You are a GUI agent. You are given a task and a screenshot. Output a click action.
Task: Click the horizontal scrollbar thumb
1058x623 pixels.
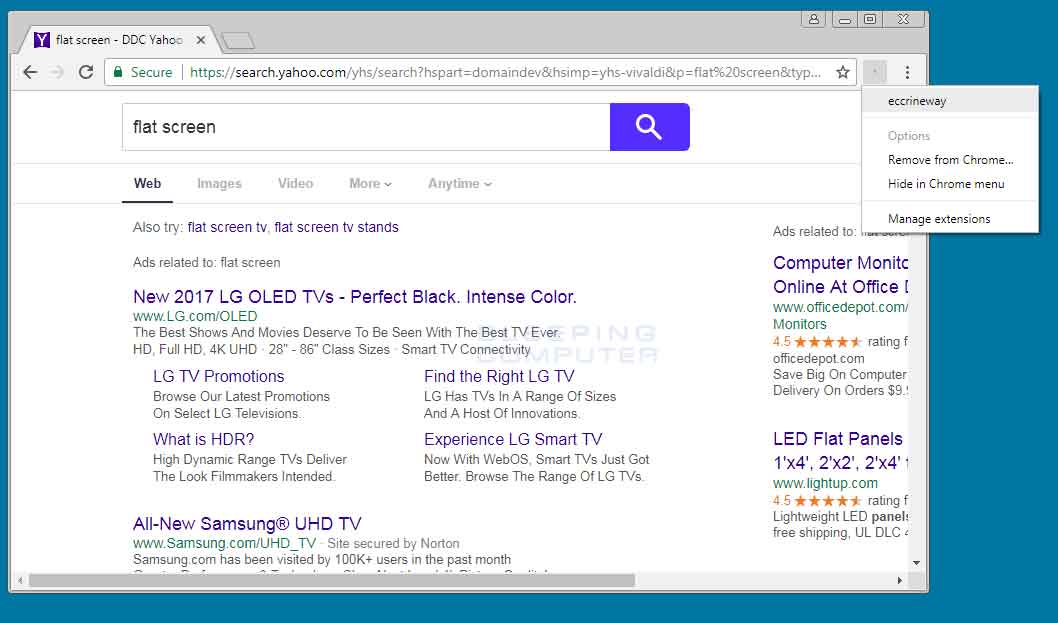click(331, 580)
